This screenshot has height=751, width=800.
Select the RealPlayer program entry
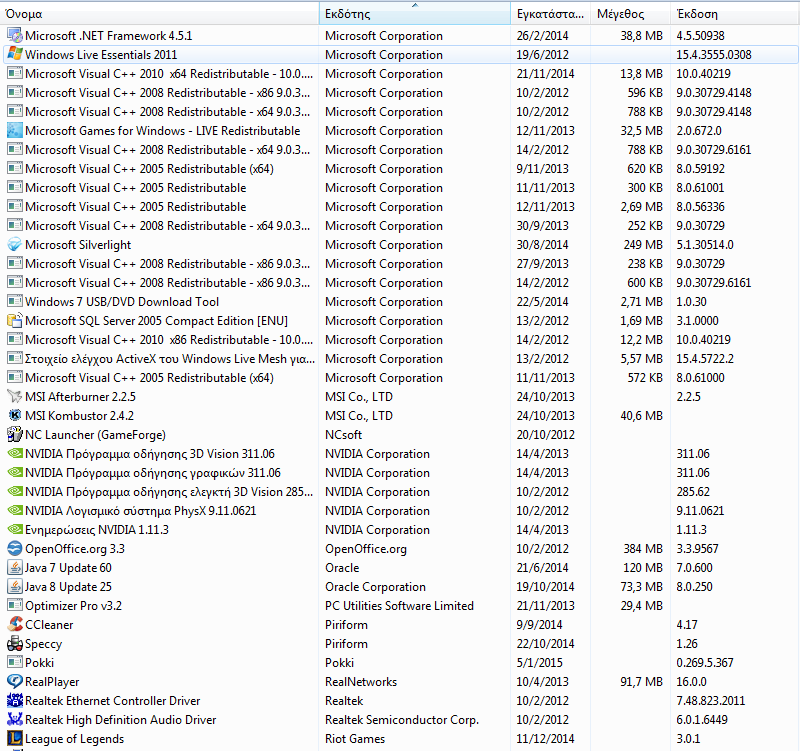[x=401, y=682]
